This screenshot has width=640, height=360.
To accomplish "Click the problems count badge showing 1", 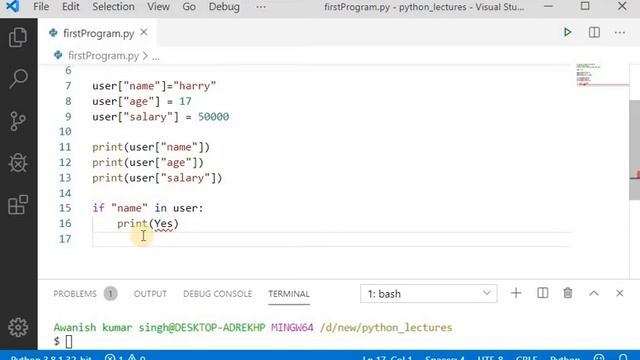I will click(110, 293).
